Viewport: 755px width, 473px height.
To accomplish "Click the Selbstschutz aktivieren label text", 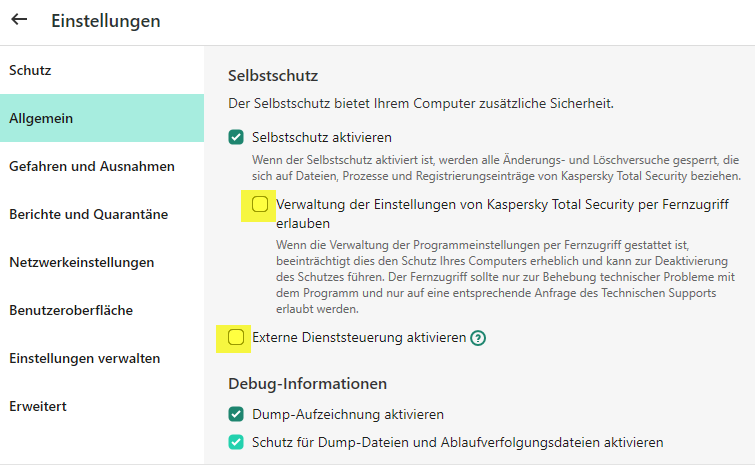I will click(322, 137).
